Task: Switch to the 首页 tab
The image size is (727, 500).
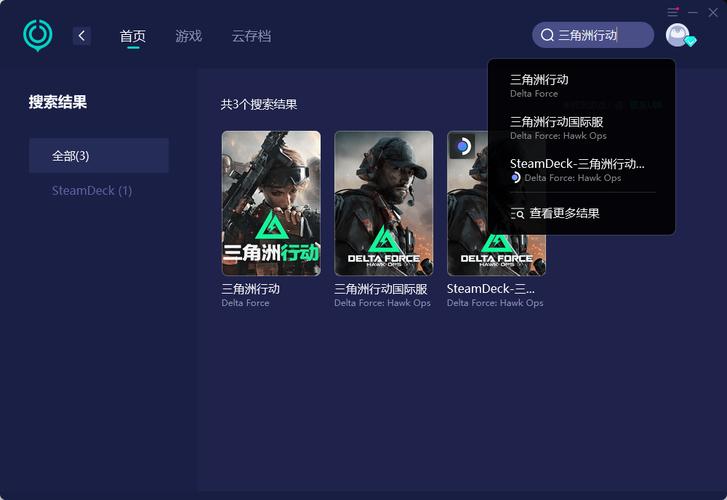Action: click(x=133, y=36)
